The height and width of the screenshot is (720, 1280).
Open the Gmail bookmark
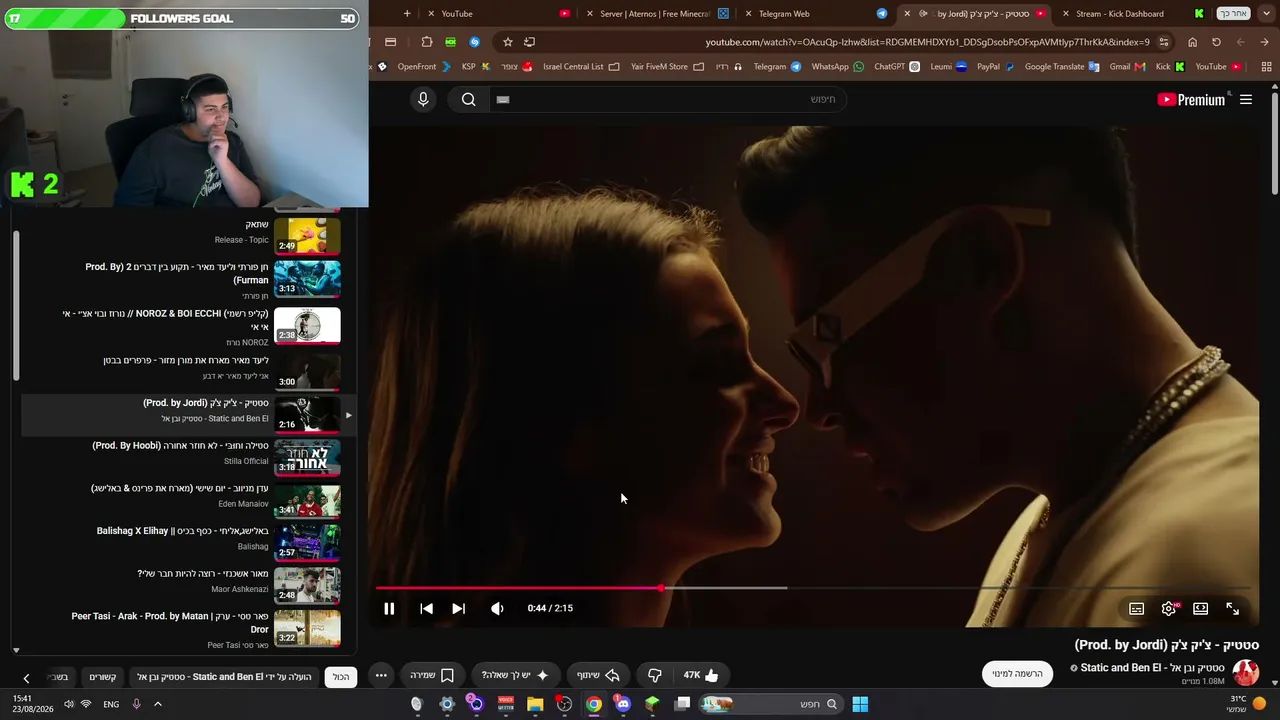[x=1127, y=67]
